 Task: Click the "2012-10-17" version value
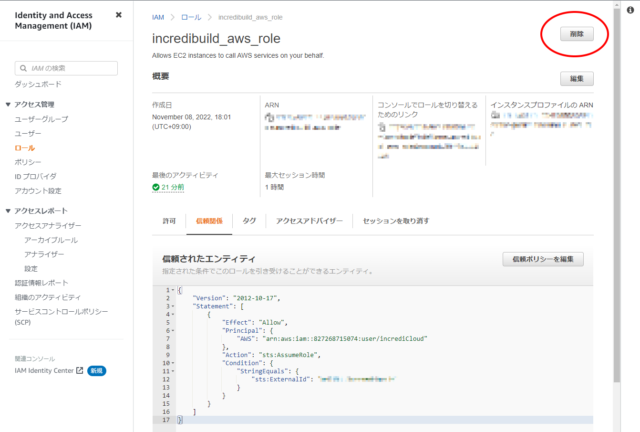coord(255,298)
